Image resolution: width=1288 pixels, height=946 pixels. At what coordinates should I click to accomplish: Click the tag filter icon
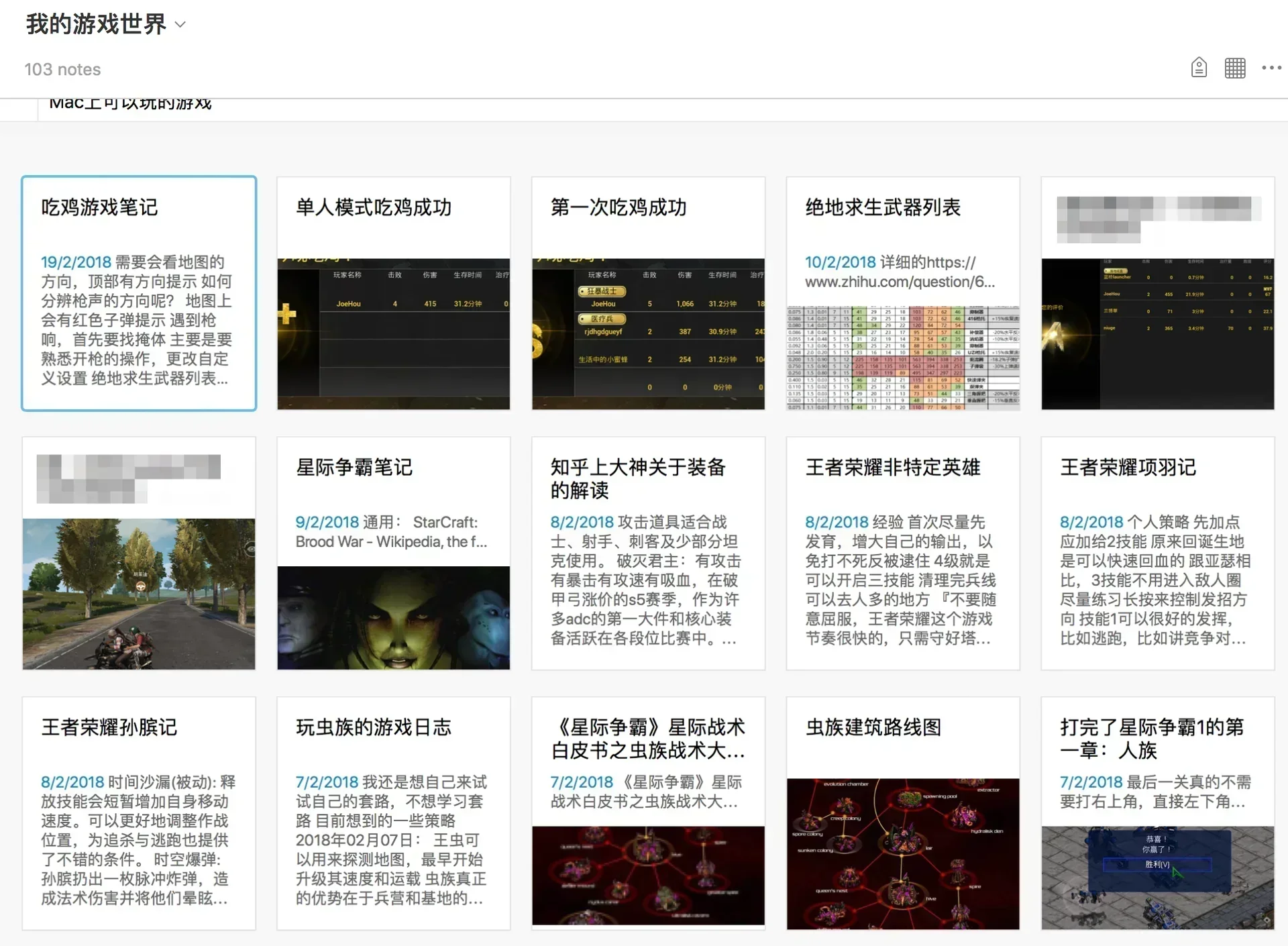pos(1199,68)
